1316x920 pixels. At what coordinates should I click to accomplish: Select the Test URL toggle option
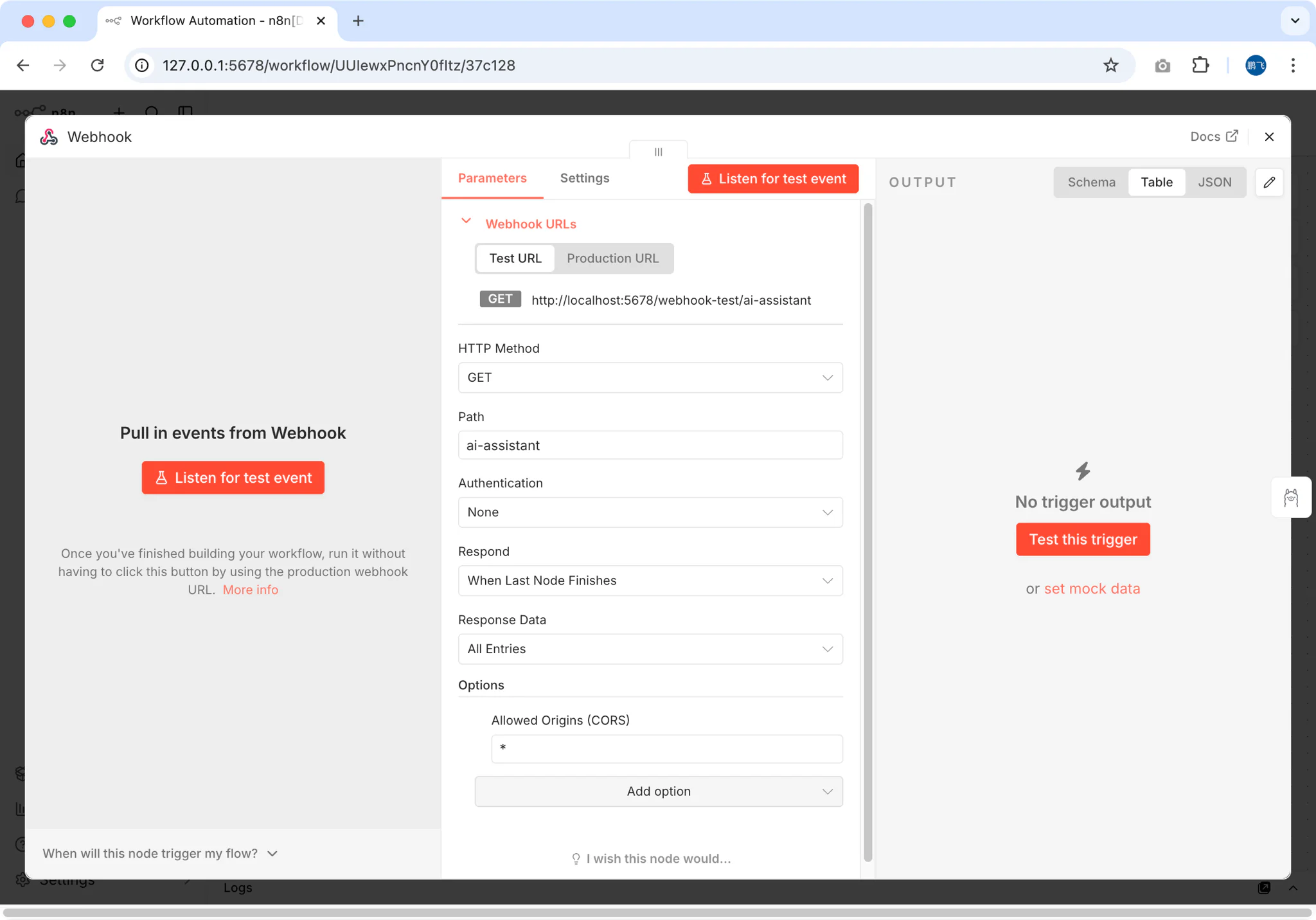[x=514, y=258]
